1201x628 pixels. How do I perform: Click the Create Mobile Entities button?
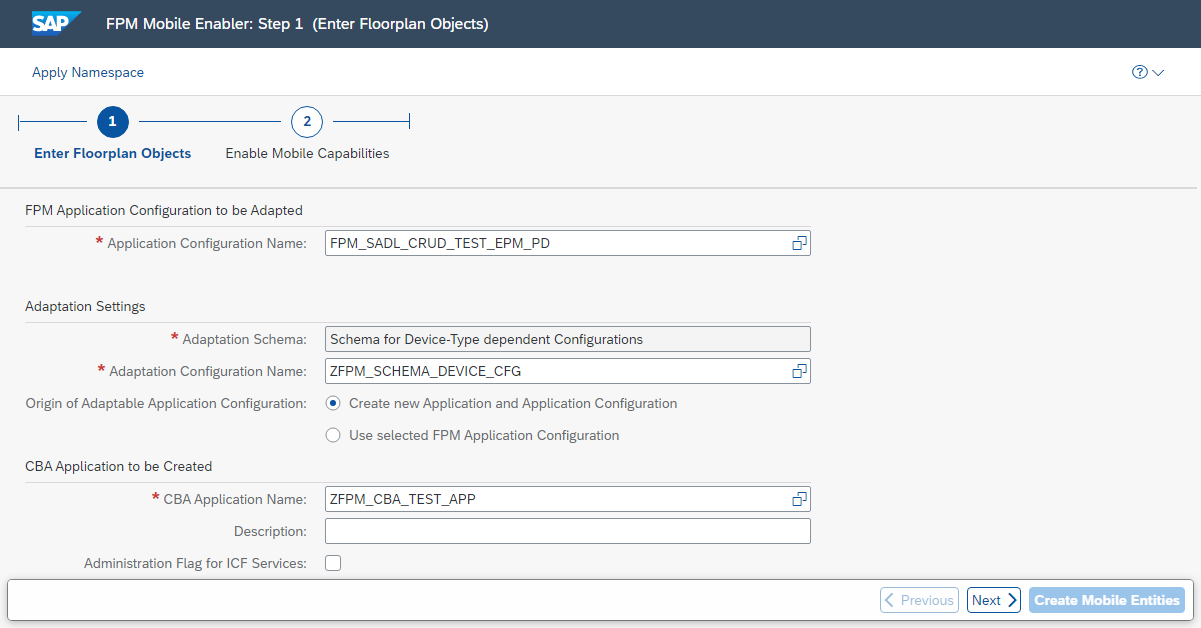pyautogui.click(x=1107, y=600)
